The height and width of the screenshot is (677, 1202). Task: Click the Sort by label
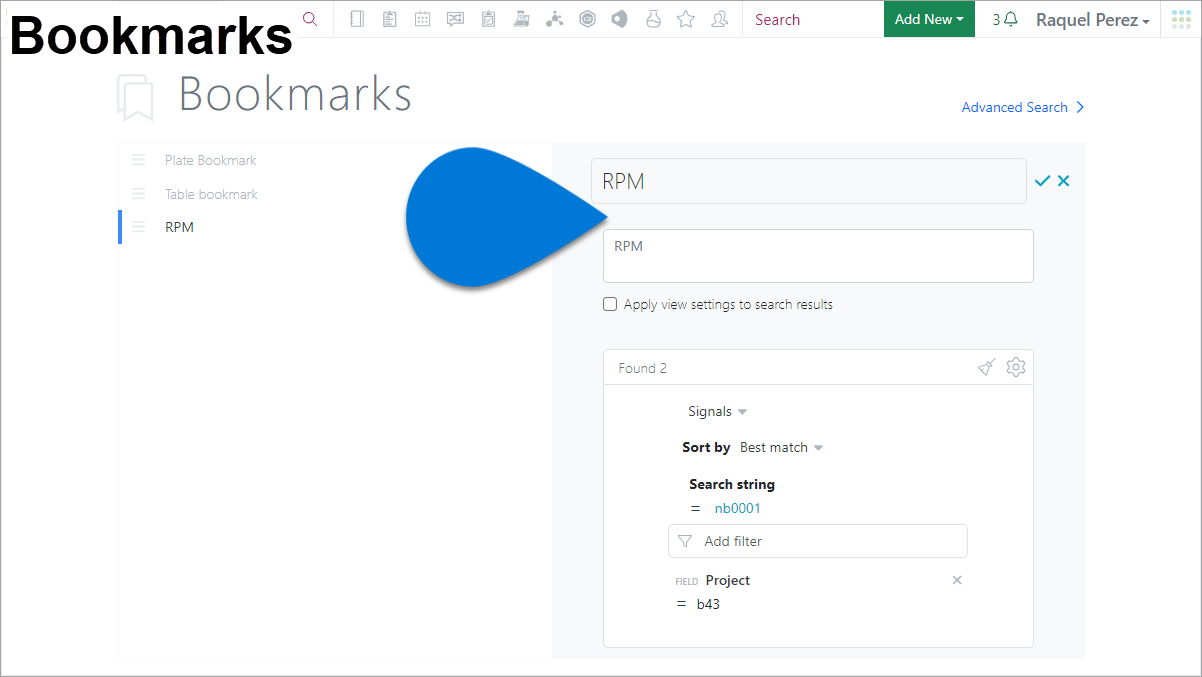coord(706,448)
